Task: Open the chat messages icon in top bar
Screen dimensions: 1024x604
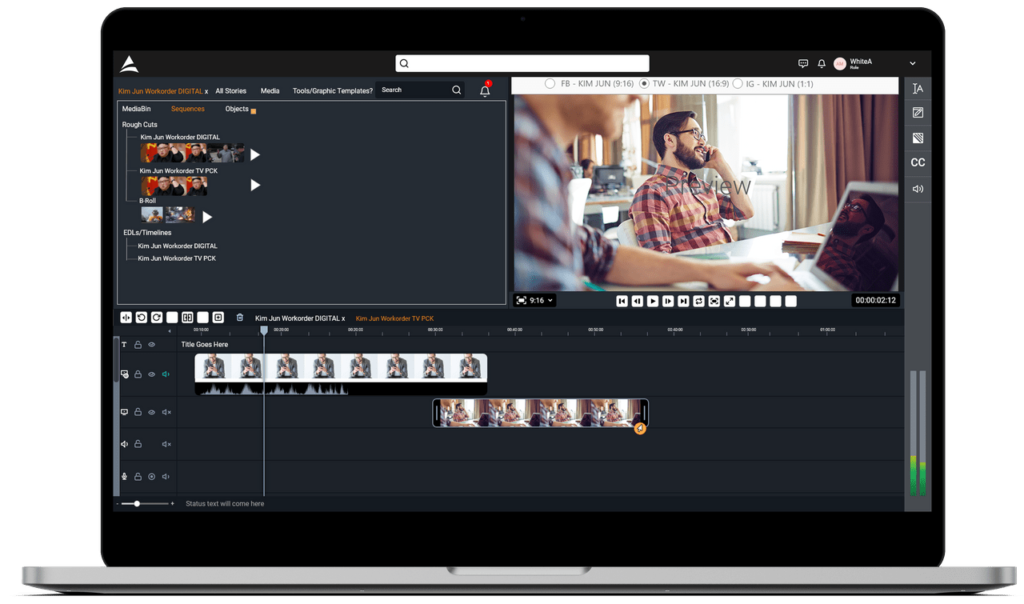Action: [803, 63]
